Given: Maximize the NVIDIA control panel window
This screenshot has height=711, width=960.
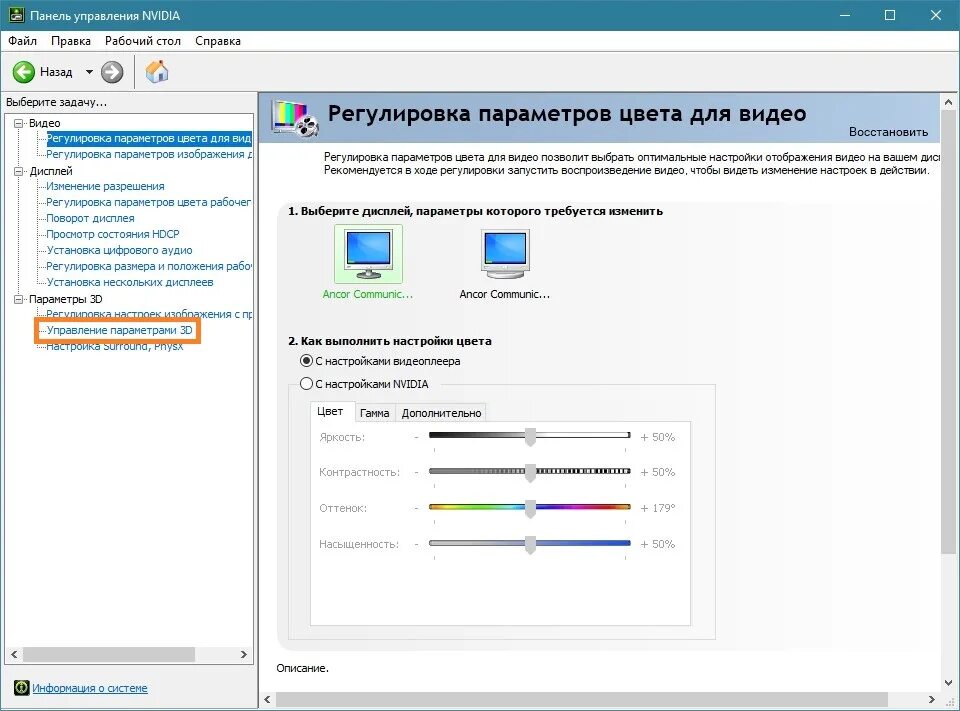Looking at the screenshot, I should (890, 15).
